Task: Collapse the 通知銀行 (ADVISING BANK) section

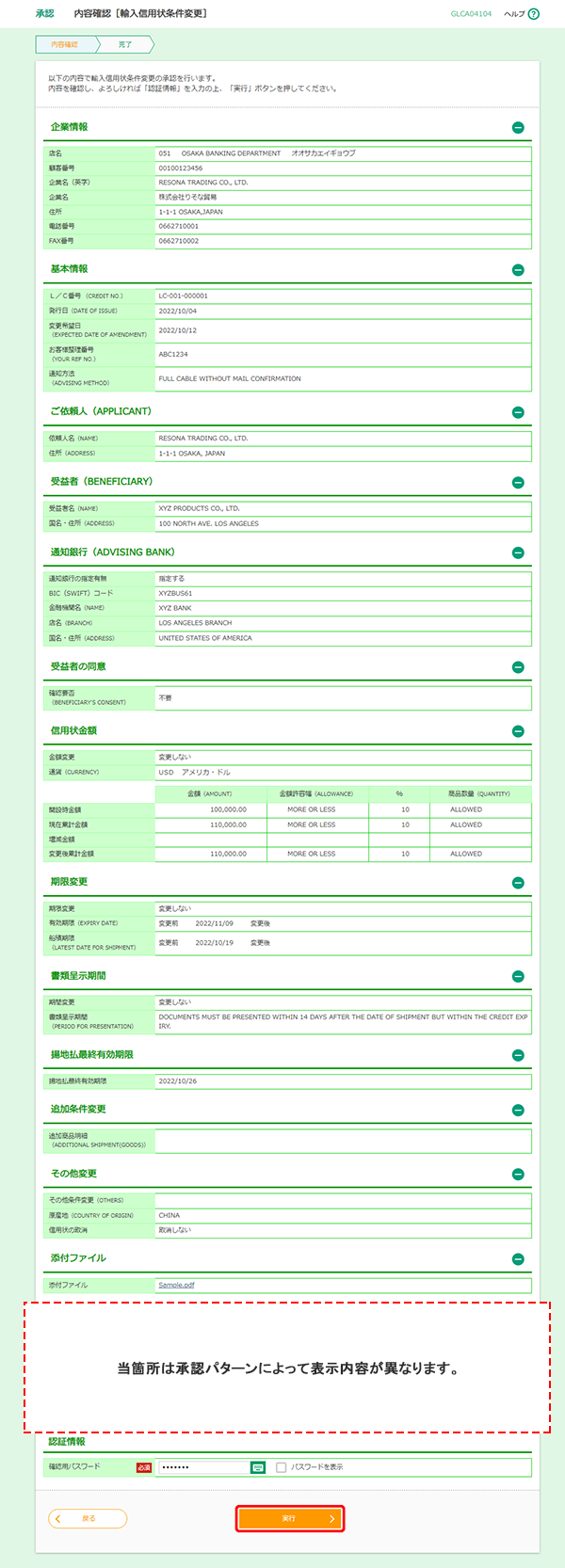Action: pos(518,553)
